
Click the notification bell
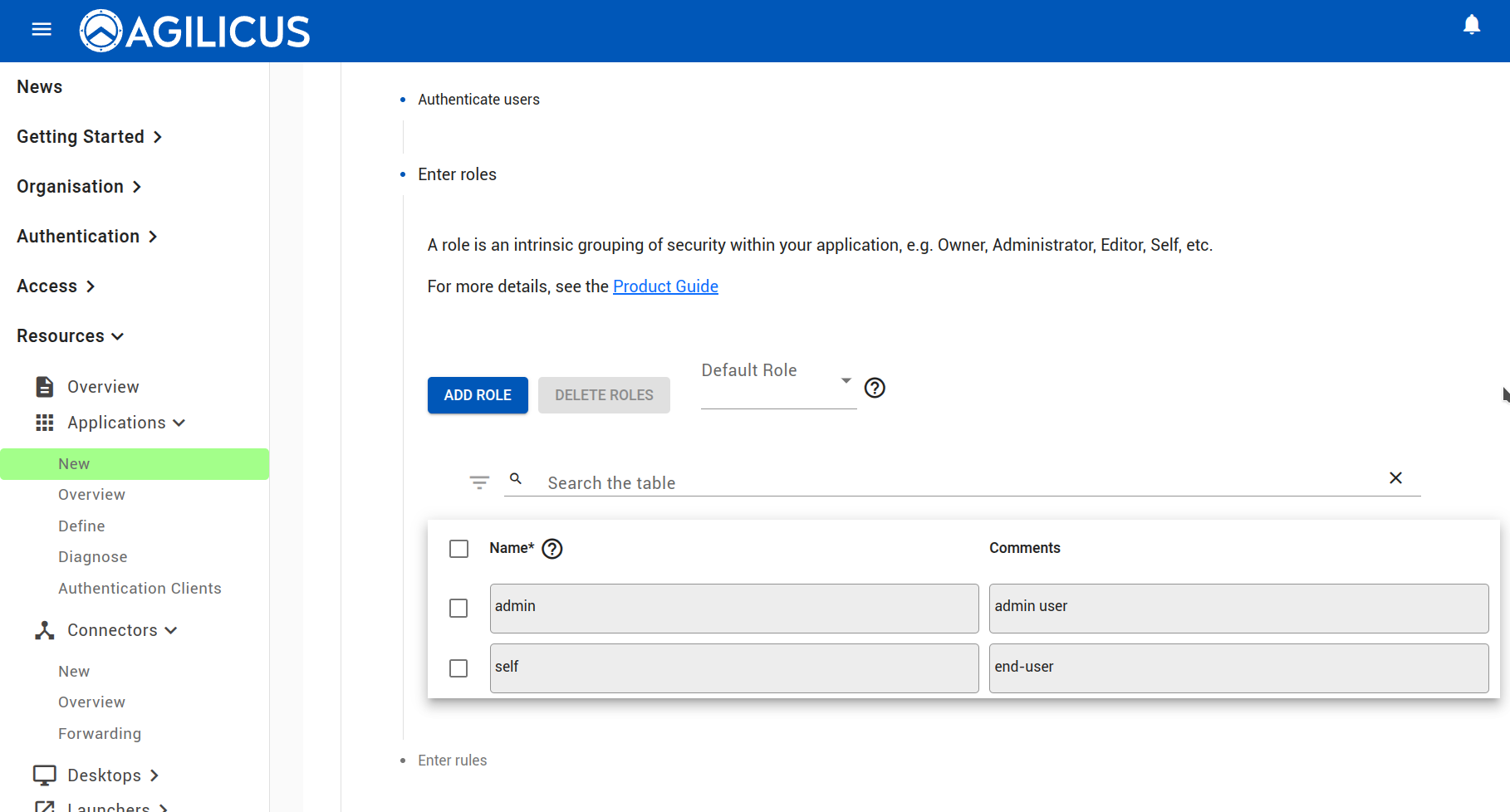pyautogui.click(x=1472, y=25)
